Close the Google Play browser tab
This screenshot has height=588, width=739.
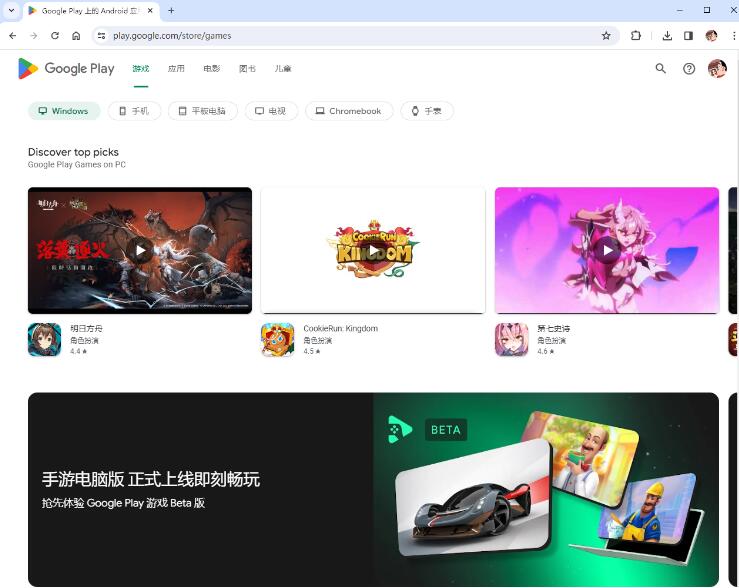150,10
